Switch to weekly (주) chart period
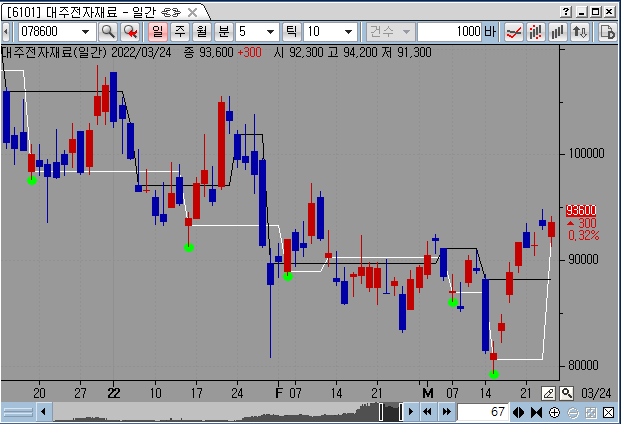Screen dimensions: 621x424 point(178,32)
